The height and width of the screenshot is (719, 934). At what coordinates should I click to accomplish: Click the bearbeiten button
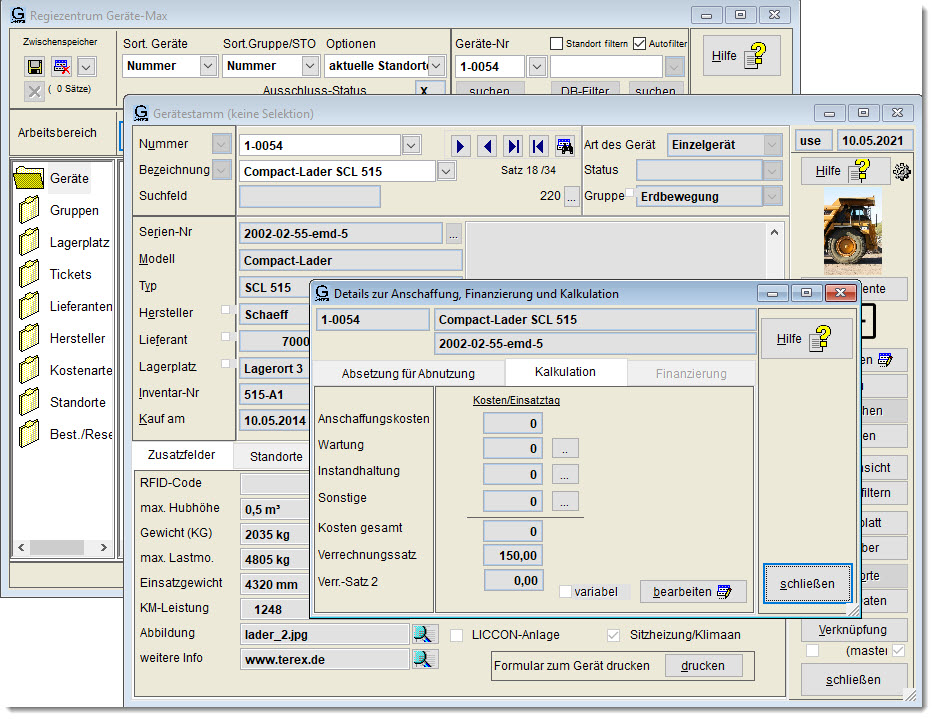(x=693, y=592)
